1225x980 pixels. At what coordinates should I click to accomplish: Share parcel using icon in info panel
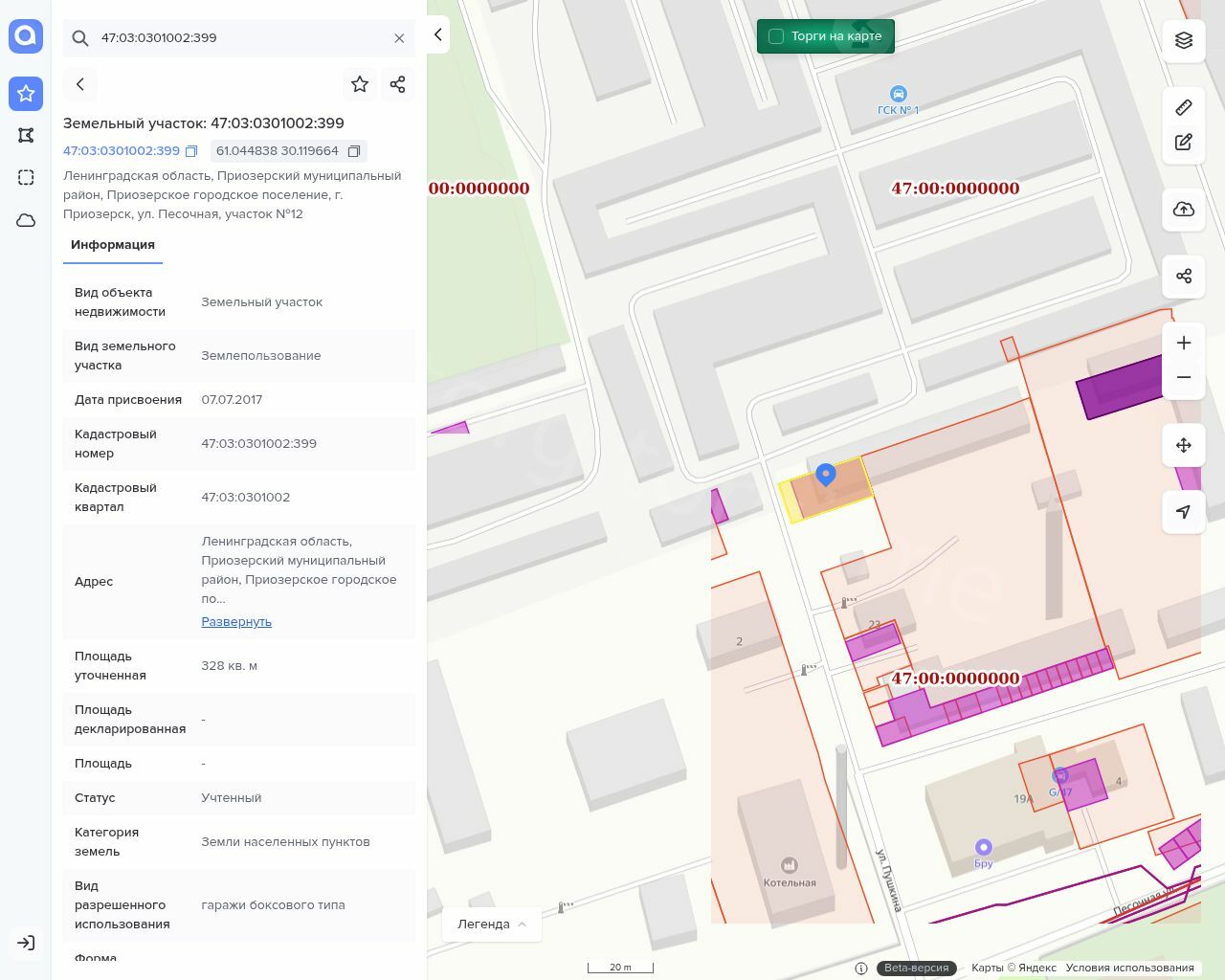click(x=398, y=84)
